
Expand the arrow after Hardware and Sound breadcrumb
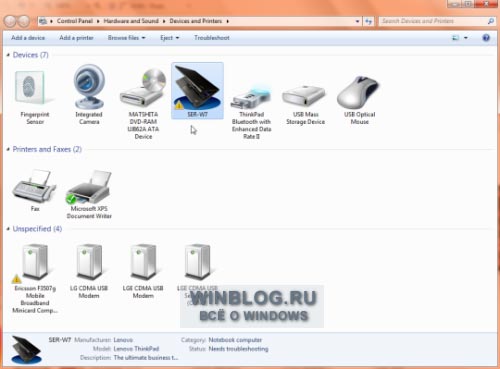coord(164,21)
